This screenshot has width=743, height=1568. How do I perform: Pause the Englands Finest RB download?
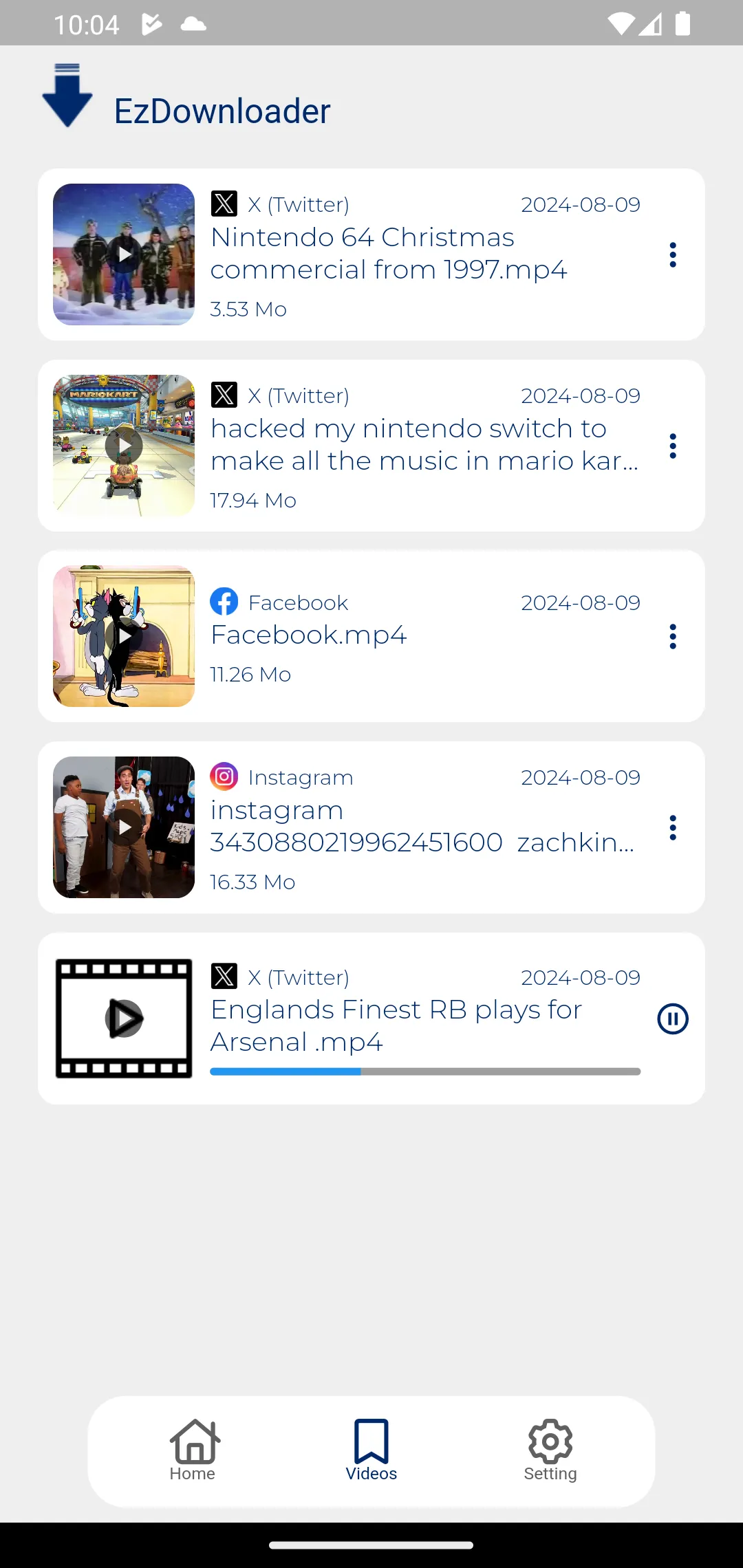coord(673,1019)
